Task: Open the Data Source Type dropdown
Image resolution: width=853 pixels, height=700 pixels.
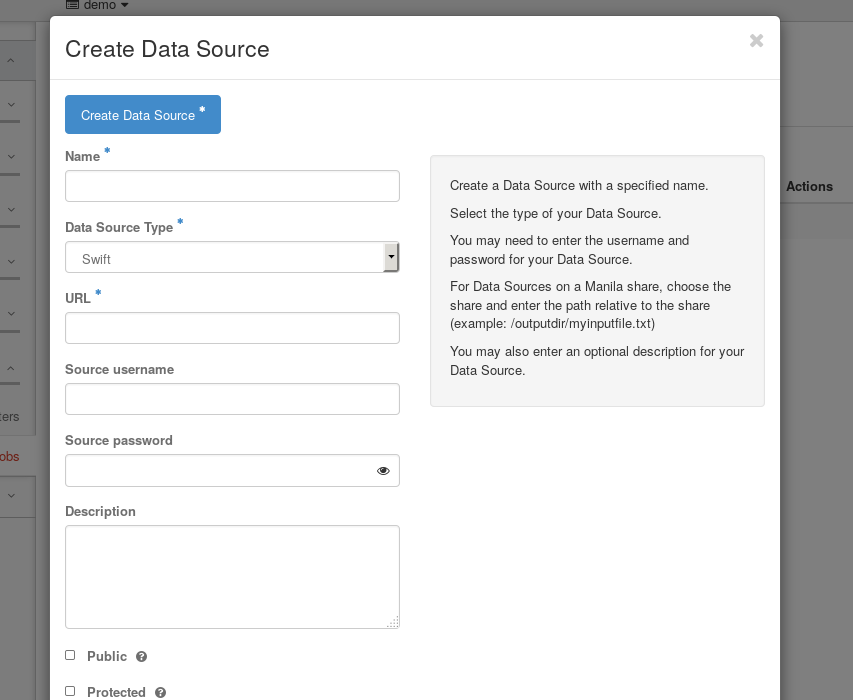Action: [x=232, y=257]
